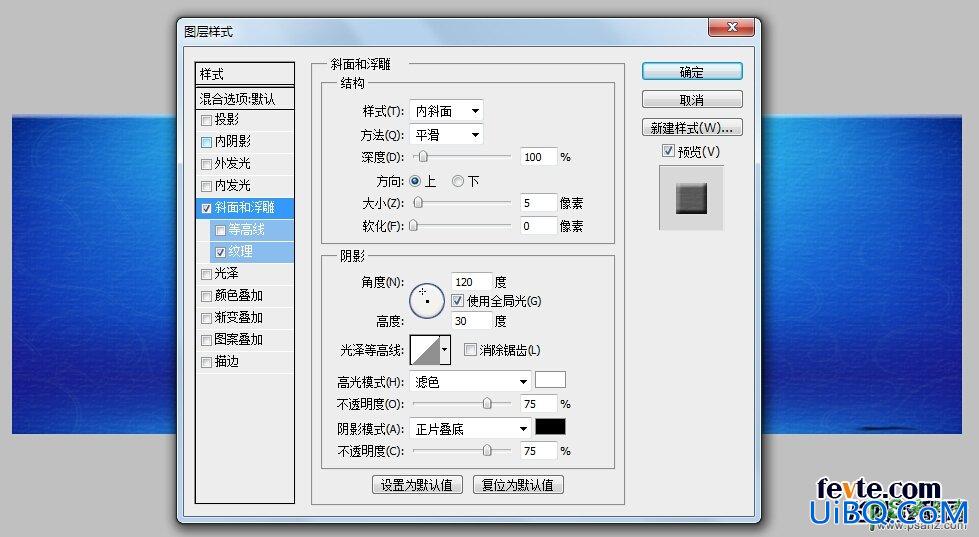The width and height of the screenshot is (979, 537).
Task: Click the 角度 field showing 120
Action: coord(471,282)
